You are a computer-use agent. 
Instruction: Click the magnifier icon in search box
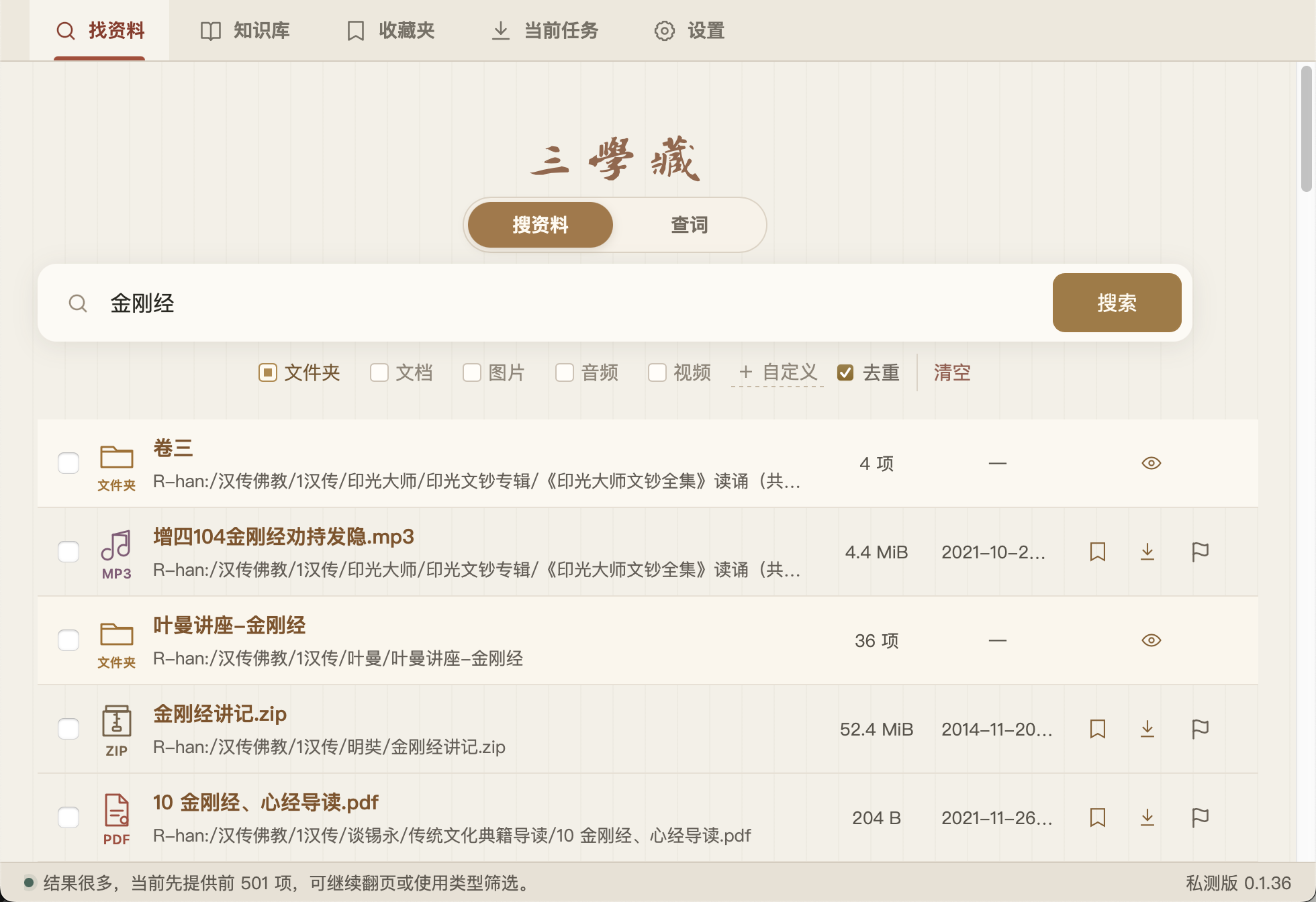[78, 303]
